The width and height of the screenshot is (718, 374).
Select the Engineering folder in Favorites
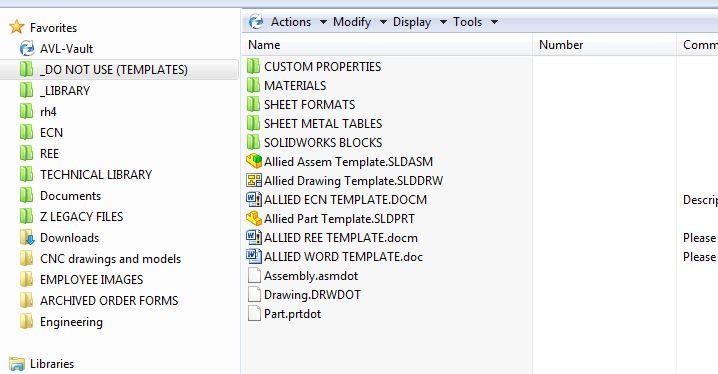tap(71, 322)
